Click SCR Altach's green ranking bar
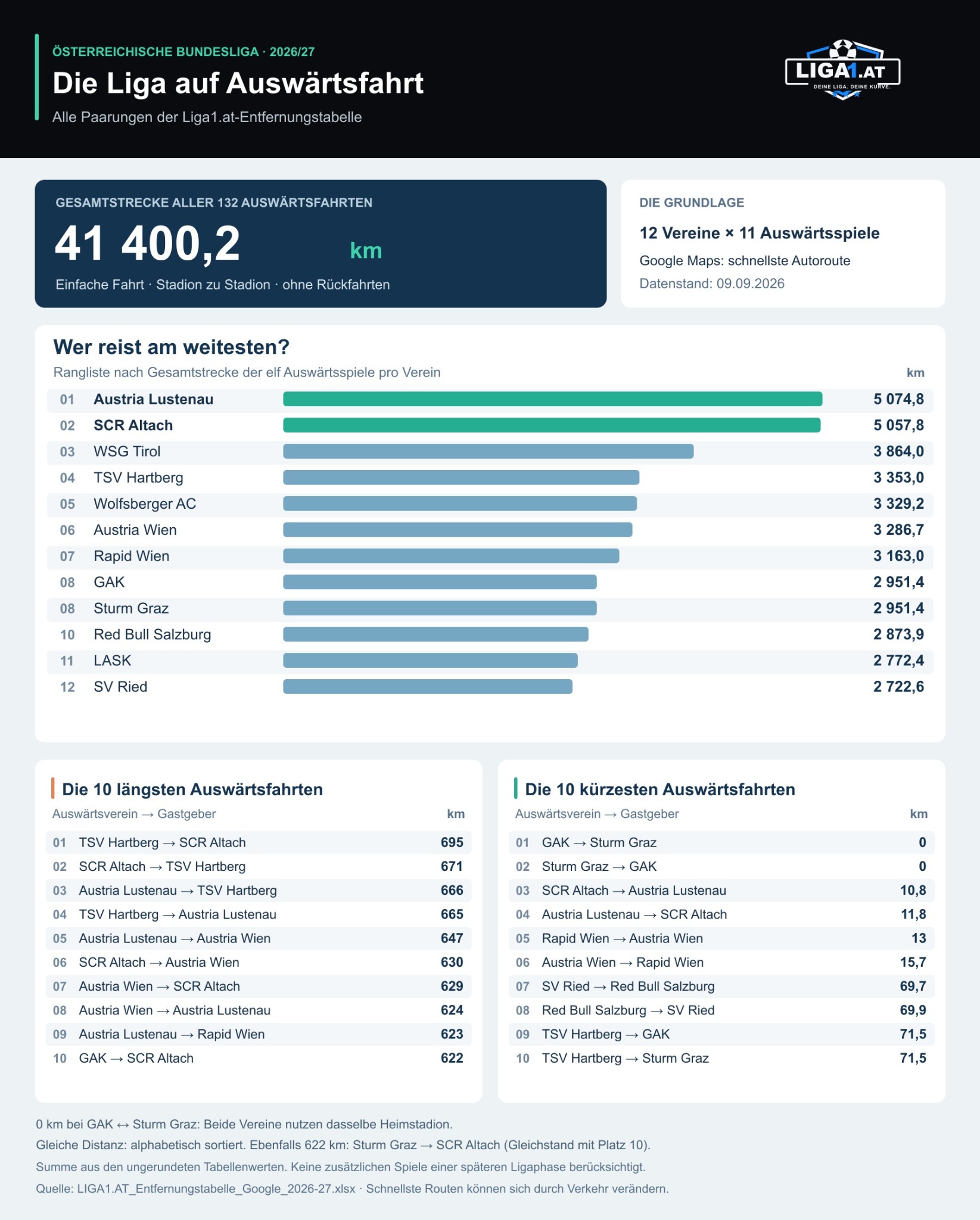The height and width of the screenshot is (1220, 980). (552, 425)
